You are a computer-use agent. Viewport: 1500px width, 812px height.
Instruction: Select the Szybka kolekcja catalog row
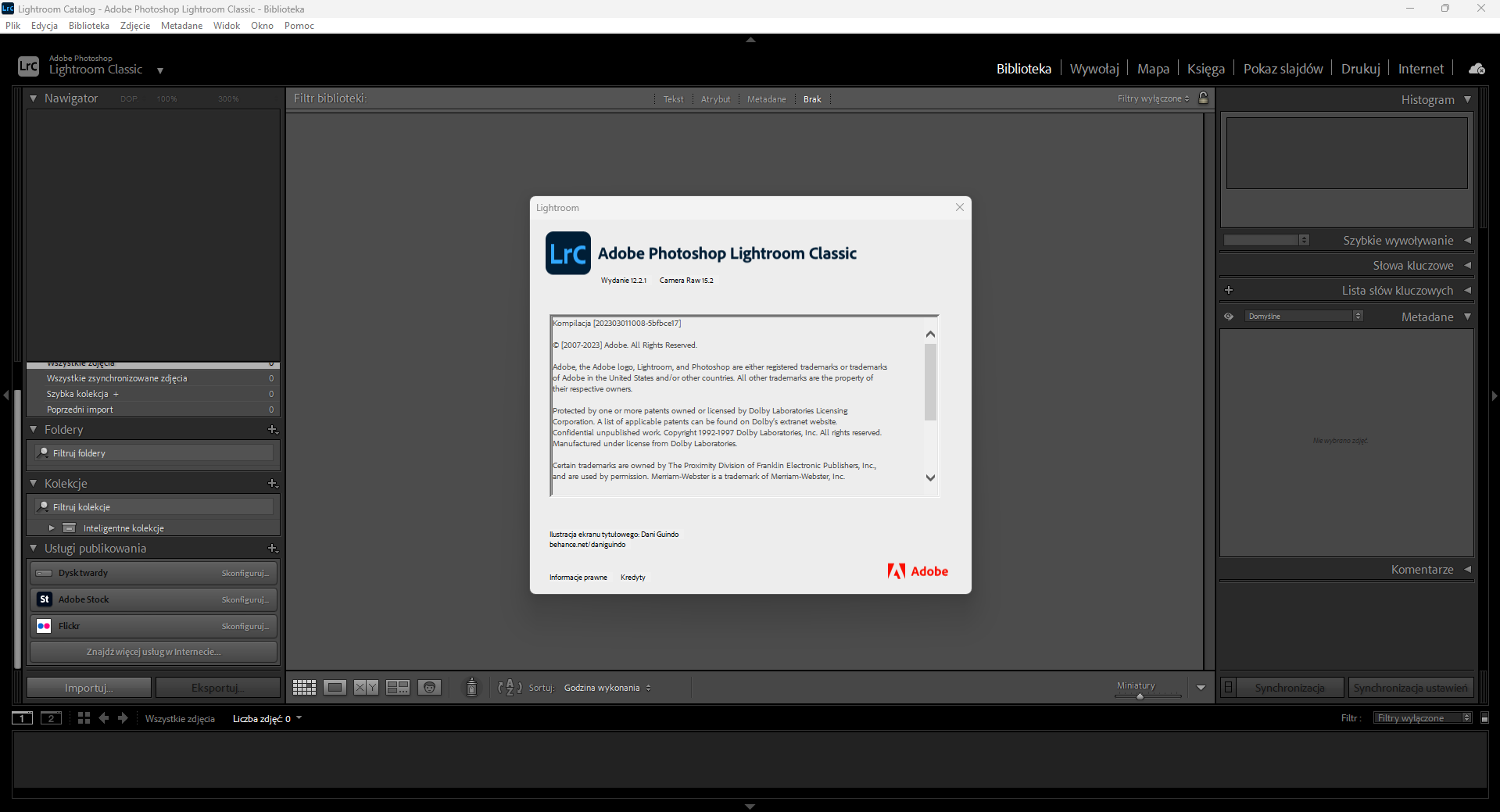[x=153, y=394]
